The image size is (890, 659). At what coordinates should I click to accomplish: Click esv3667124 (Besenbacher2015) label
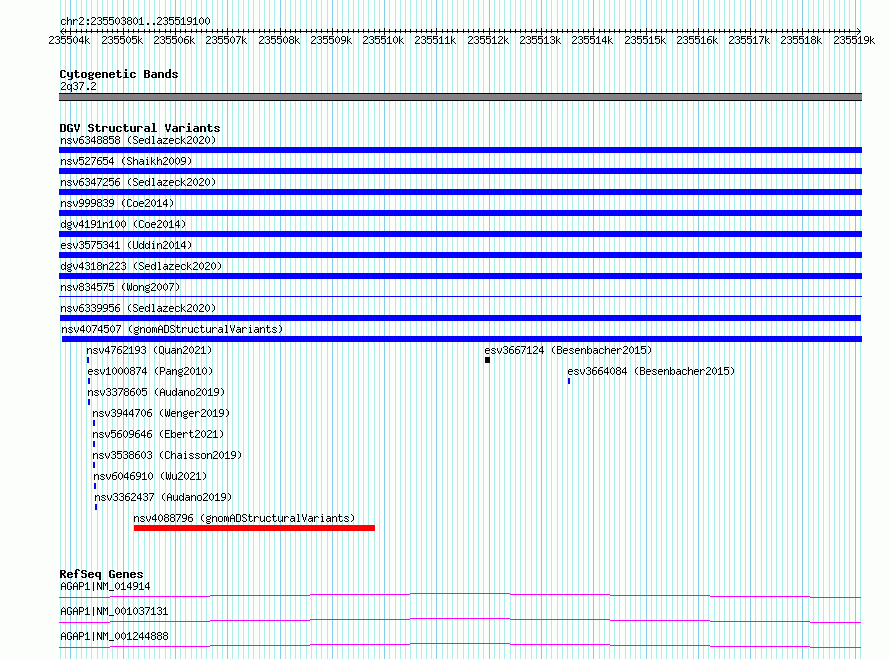click(x=568, y=350)
